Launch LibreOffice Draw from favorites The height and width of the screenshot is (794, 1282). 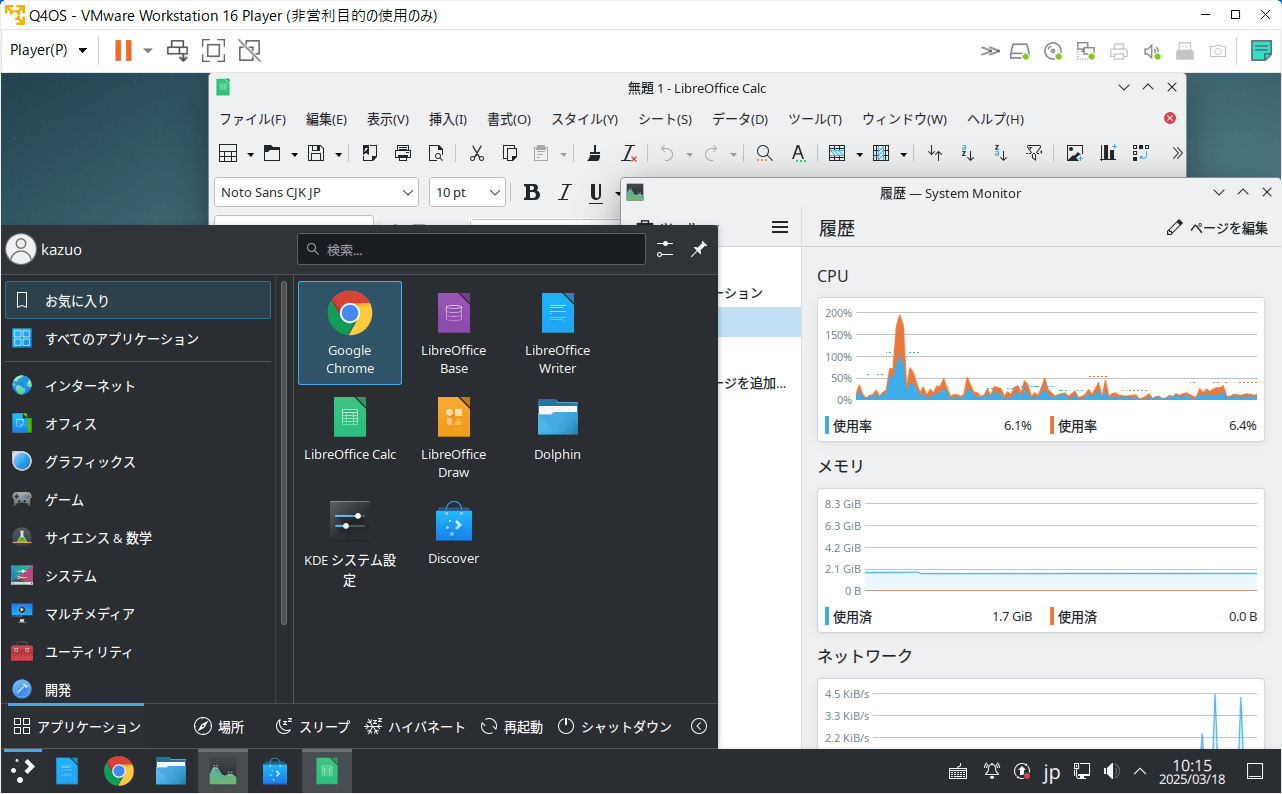[454, 437]
